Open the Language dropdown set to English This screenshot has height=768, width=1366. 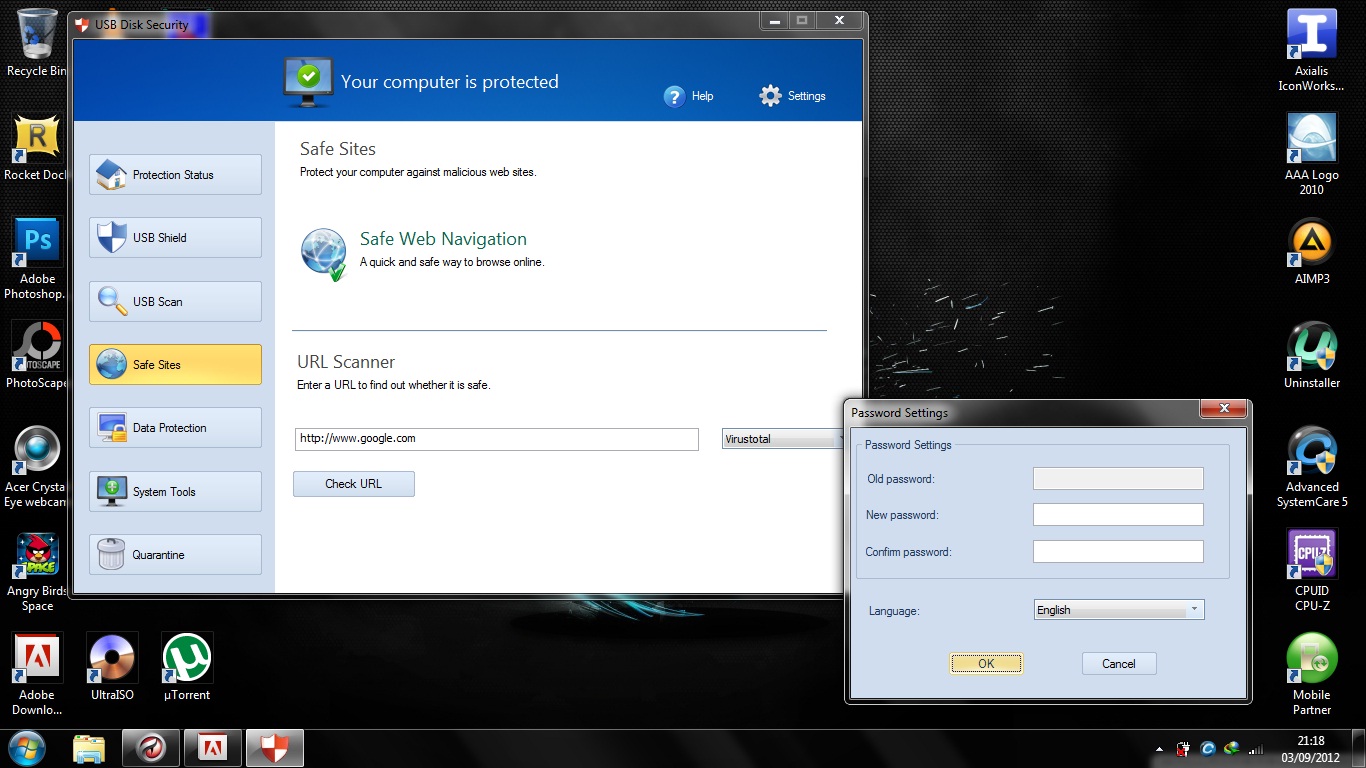[x=1119, y=610]
